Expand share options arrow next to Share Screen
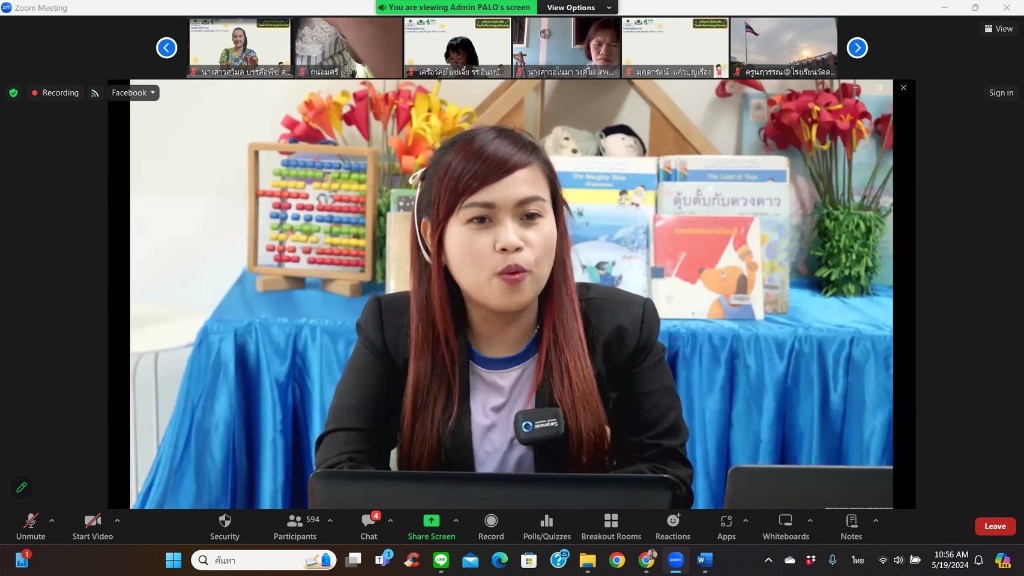 point(456,520)
